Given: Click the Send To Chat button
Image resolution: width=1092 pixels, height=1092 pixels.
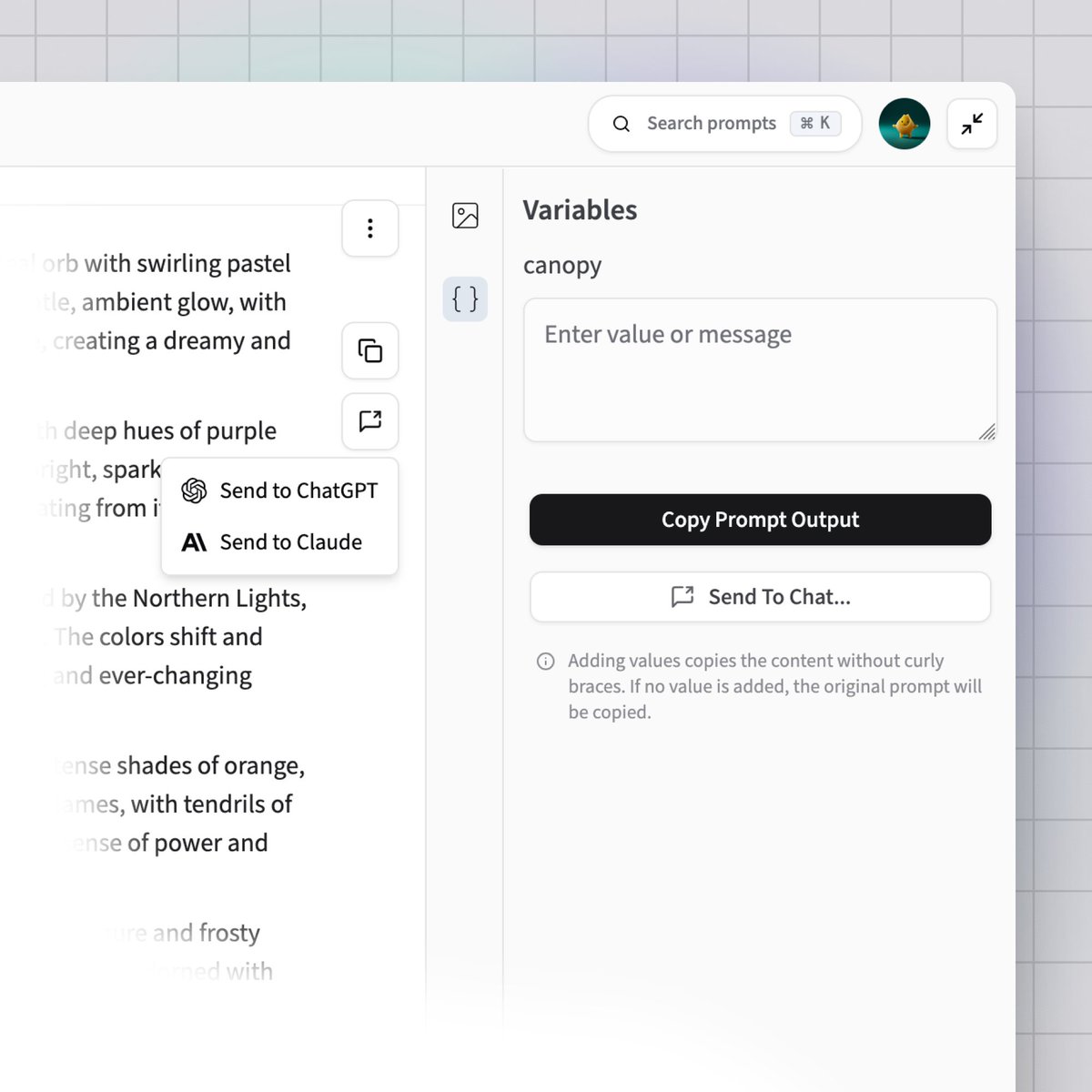Looking at the screenshot, I should tap(760, 597).
